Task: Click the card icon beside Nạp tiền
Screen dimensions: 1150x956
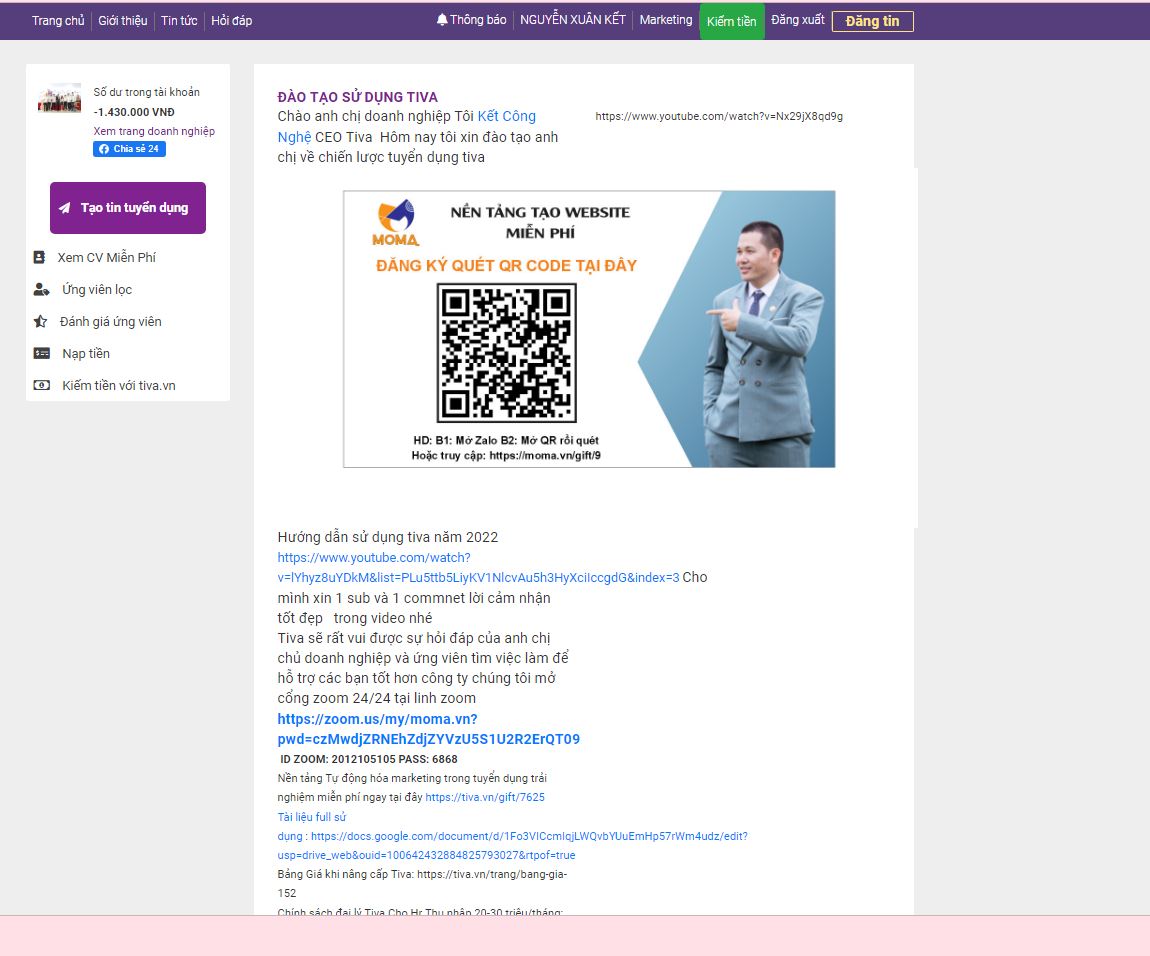Action: tap(41, 354)
